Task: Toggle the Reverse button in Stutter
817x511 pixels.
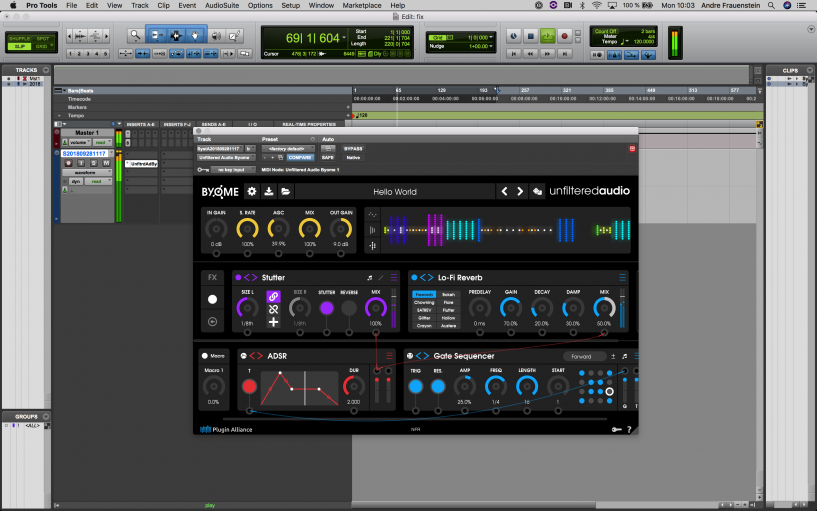Action: coord(349,309)
